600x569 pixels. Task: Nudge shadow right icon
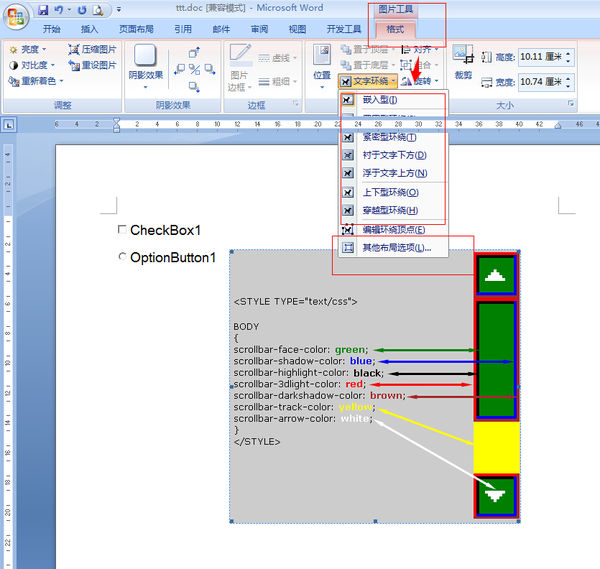click(210, 69)
